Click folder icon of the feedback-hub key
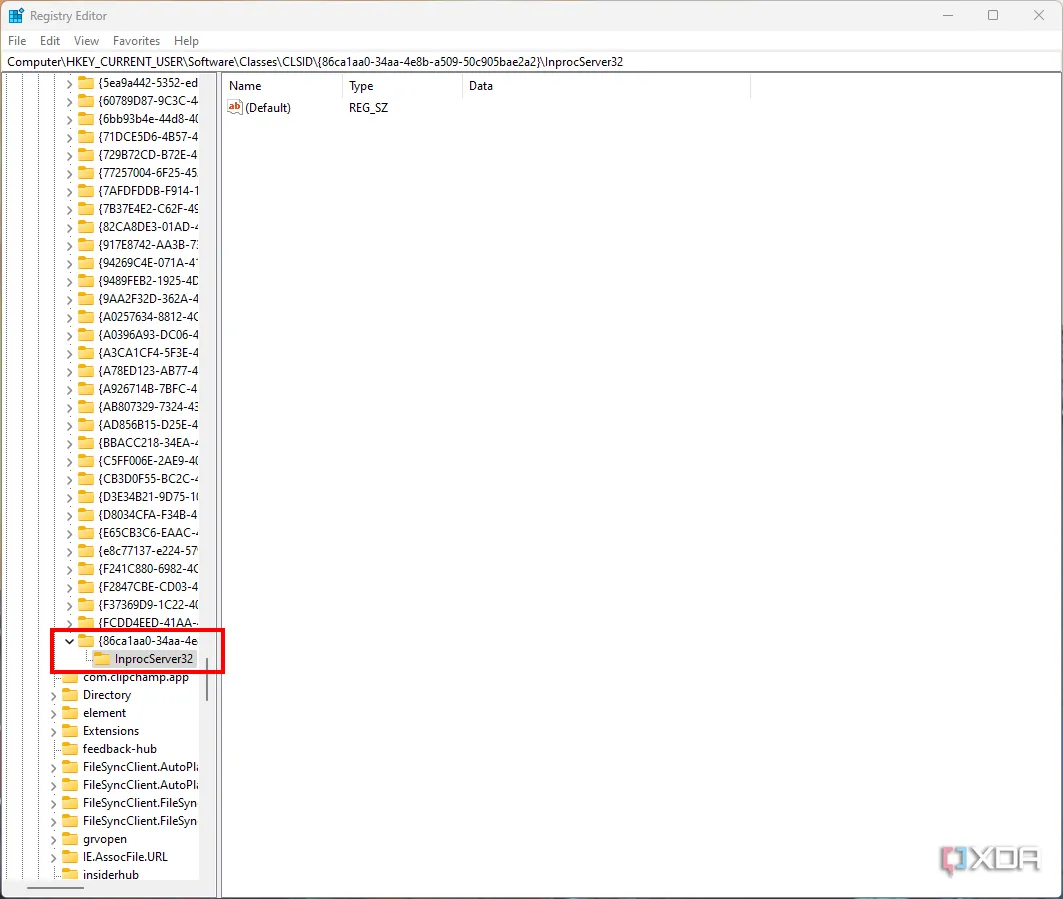 [70, 748]
